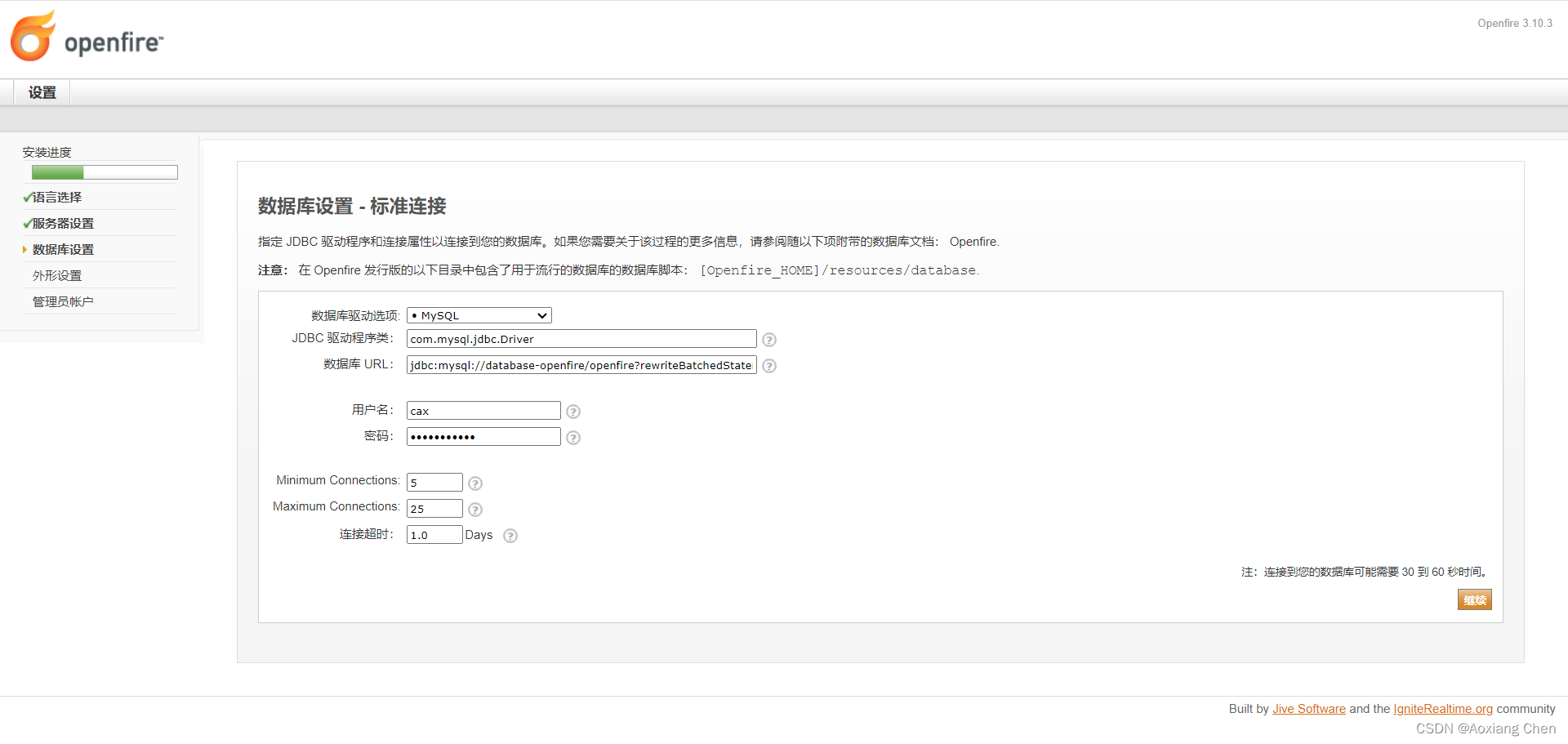Select the 设置 tab

click(x=42, y=92)
